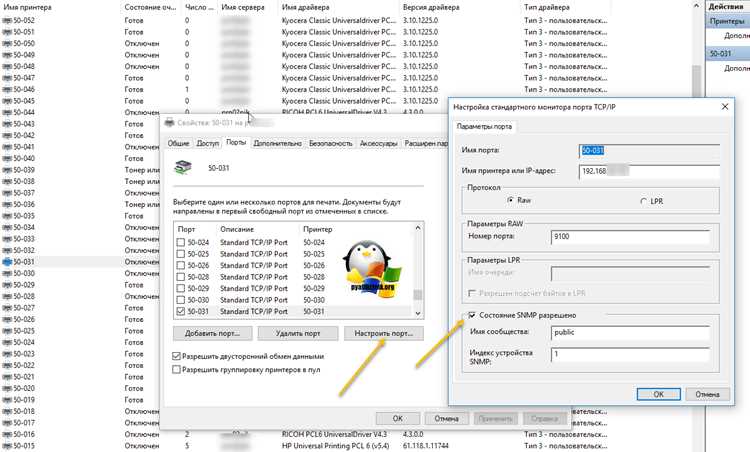This screenshot has height=452, width=750.
Task: Edit SNMP device index field
Action: [x=630, y=354]
